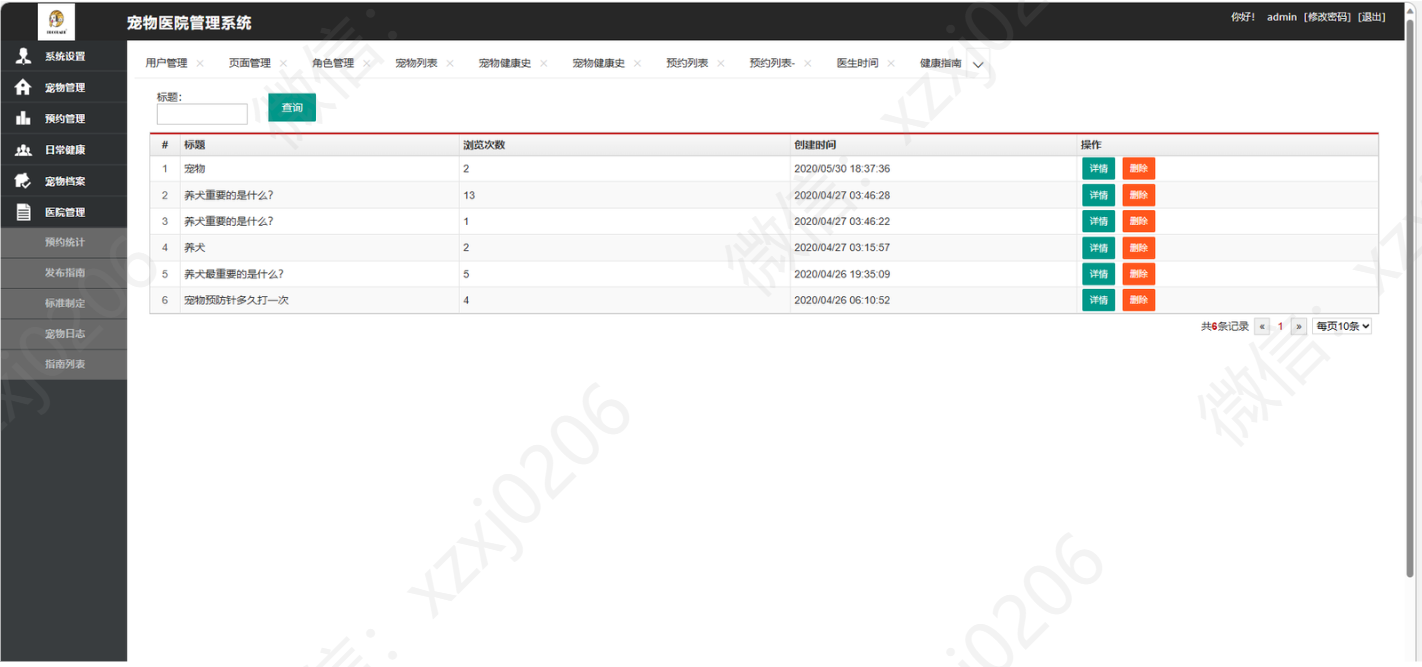Open 指南列表 in the sidebar submenu
The image size is (1422, 667).
coord(64,364)
